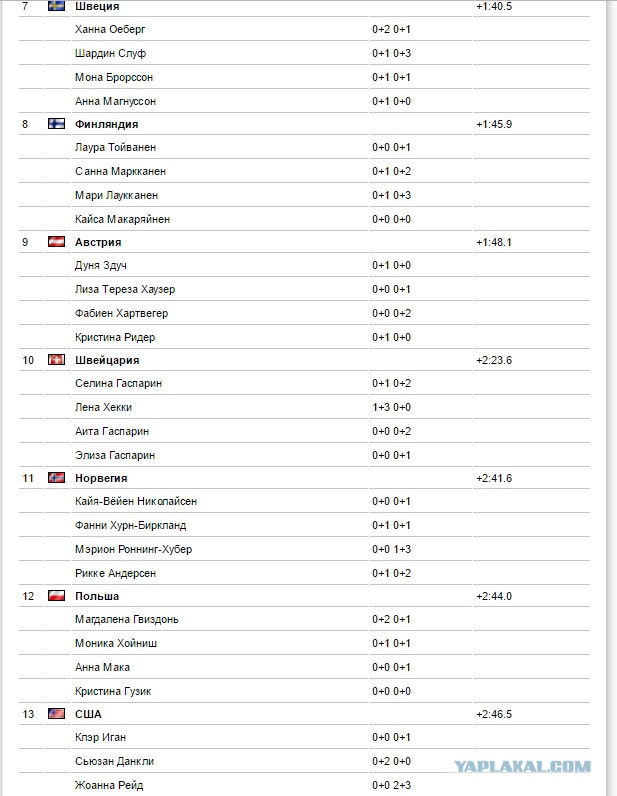
Task: Click athlete Анна Магнуссон
Action: pos(115,101)
